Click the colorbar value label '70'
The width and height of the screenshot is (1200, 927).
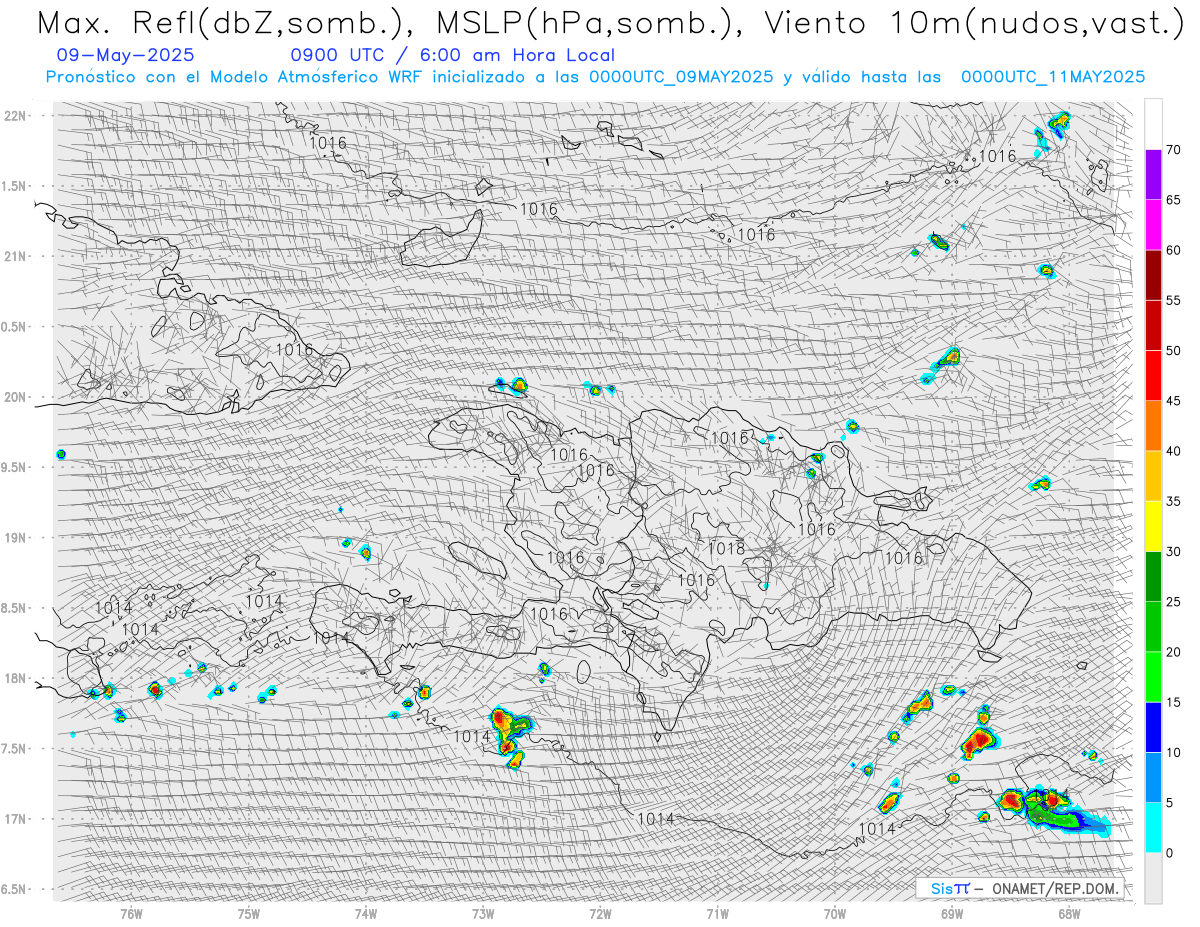click(1174, 150)
